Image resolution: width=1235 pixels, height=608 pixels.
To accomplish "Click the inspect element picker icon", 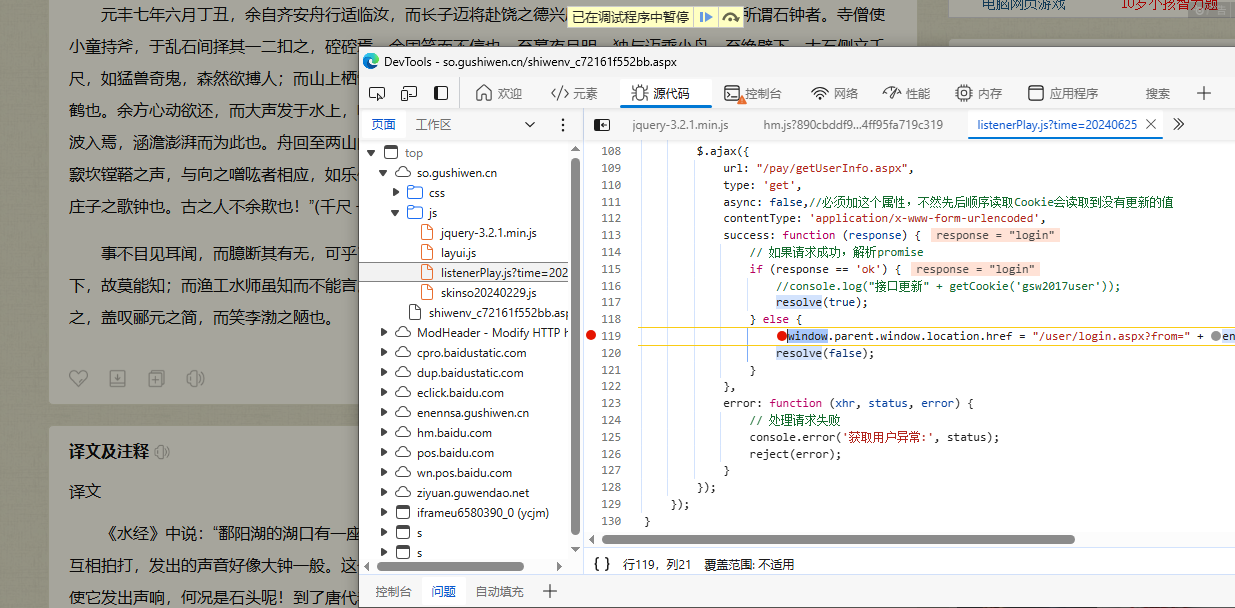I will pos(377,93).
